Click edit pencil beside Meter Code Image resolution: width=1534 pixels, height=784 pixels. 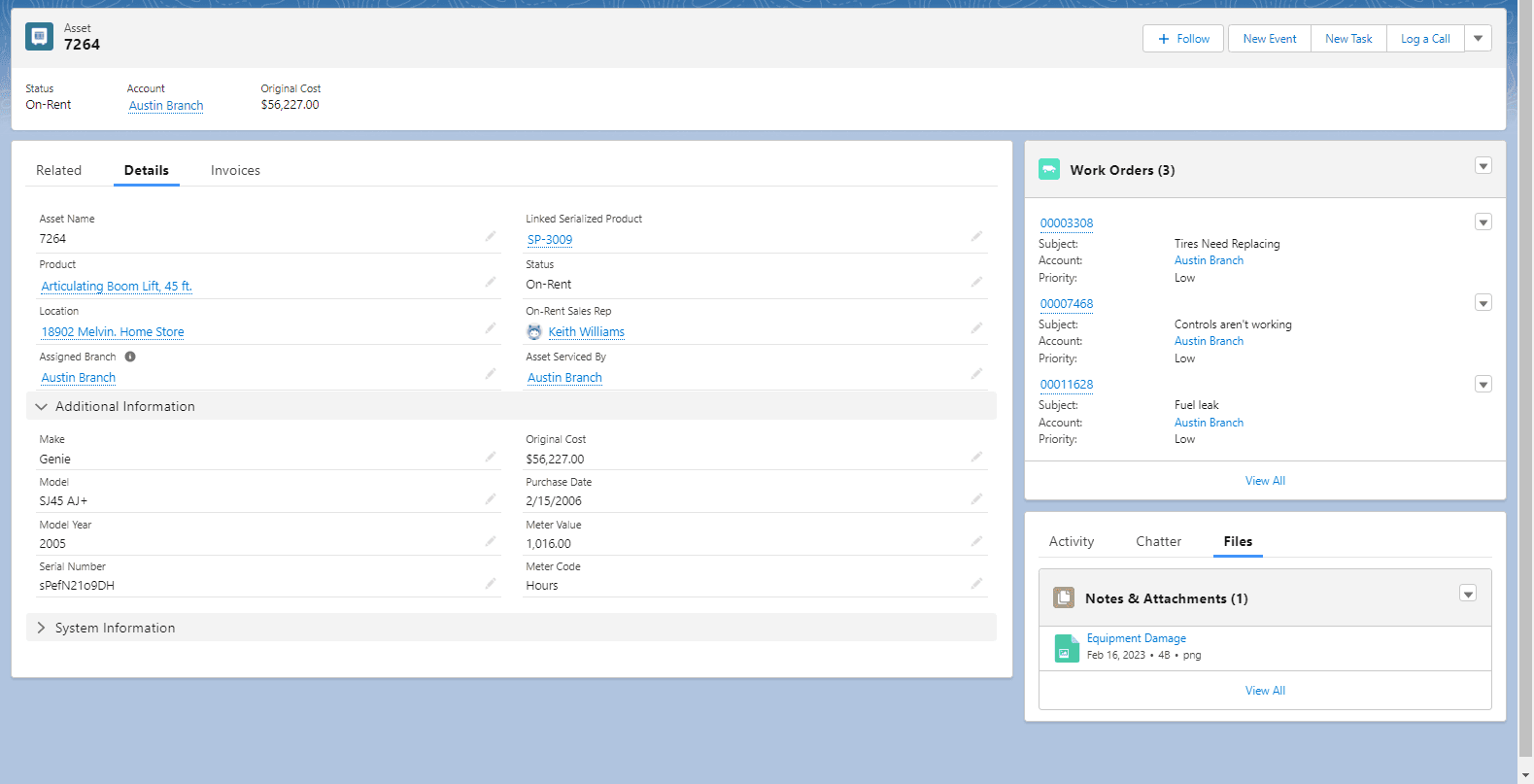(x=976, y=583)
